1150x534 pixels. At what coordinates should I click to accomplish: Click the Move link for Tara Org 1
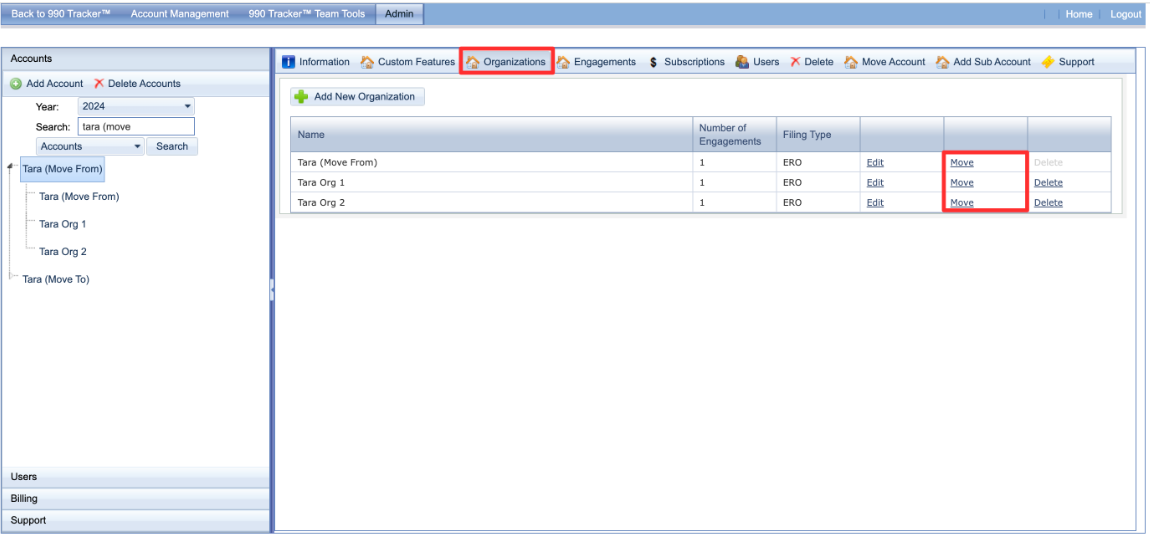[x=961, y=183]
